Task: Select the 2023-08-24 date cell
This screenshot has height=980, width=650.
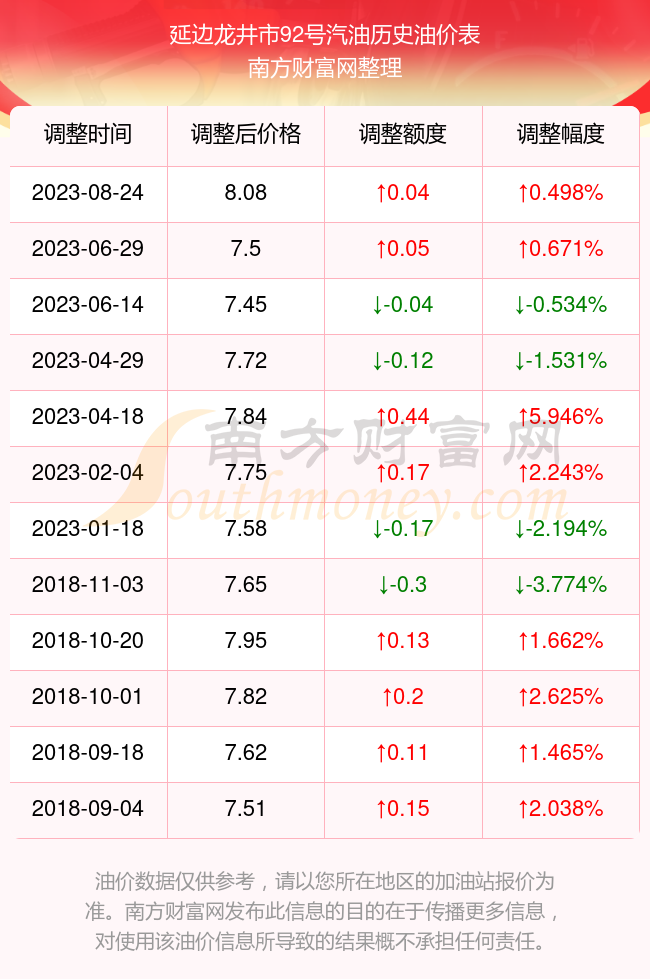Action: pyautogui.click(x=88, y=192)
